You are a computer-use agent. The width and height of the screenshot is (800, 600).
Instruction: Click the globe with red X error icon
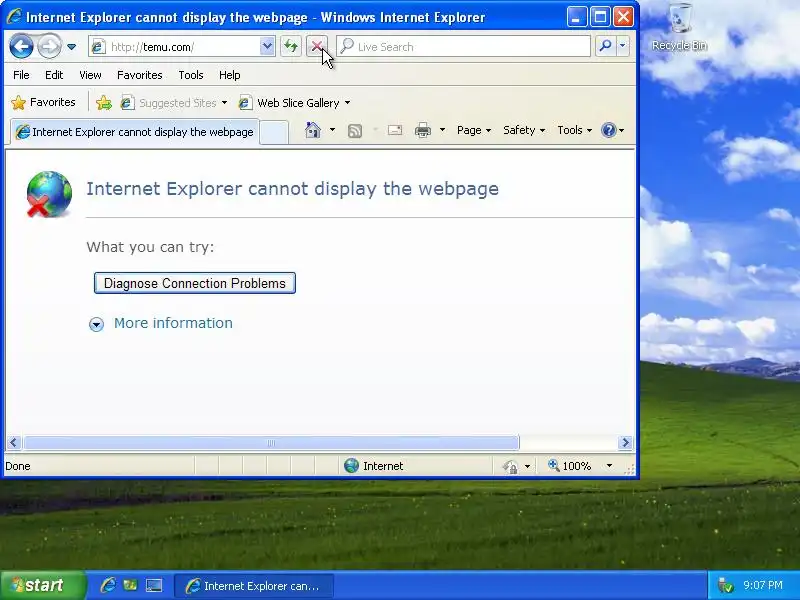[x=49, y=194]
